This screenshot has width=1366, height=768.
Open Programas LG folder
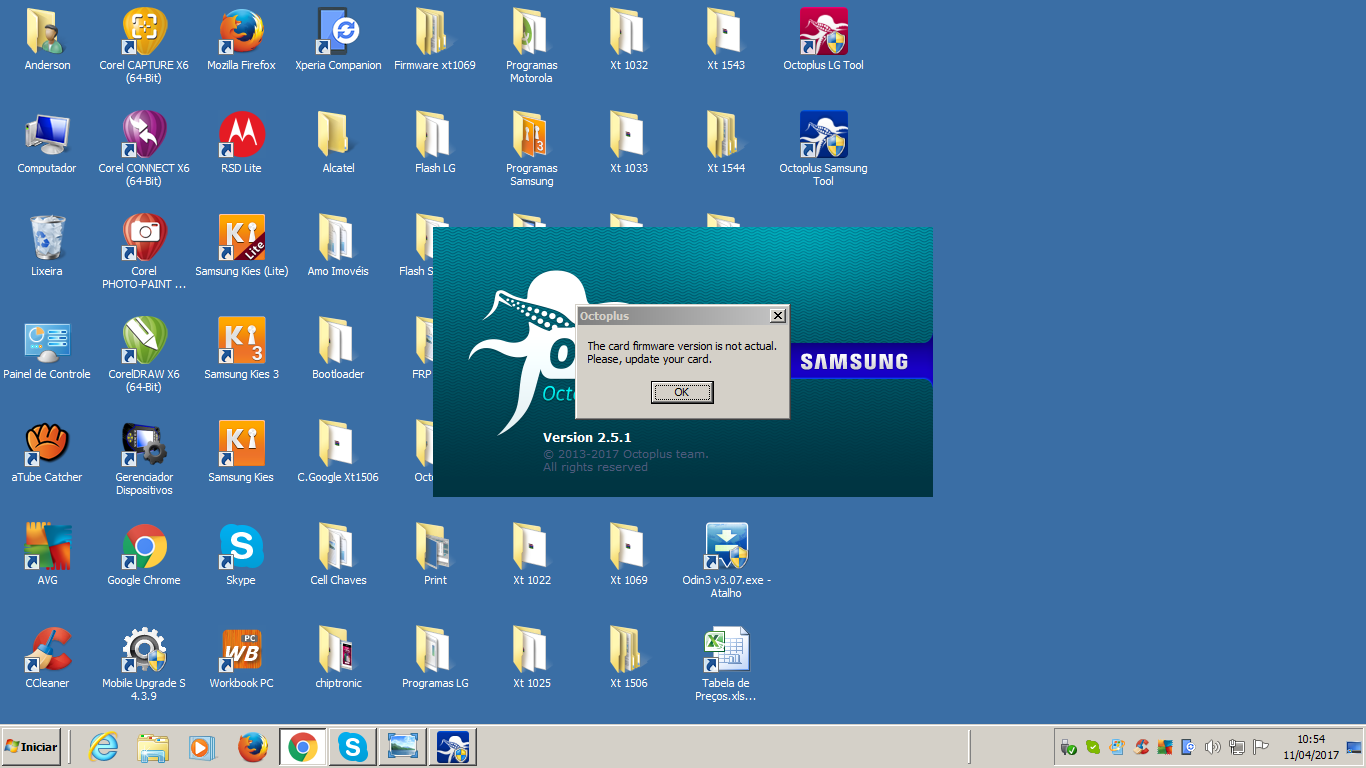click(x=435, y=658)
